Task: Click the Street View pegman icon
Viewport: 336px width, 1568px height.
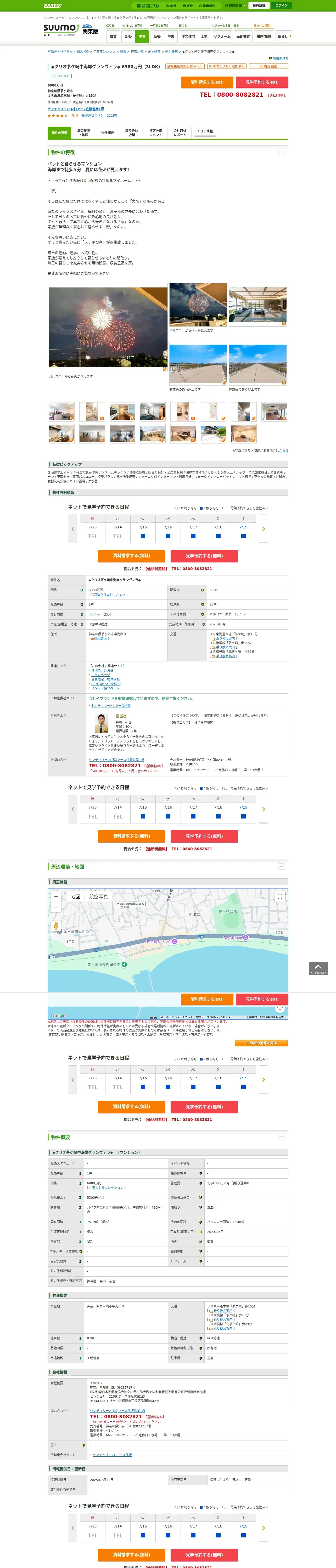Action: click(x=56, y=926)
